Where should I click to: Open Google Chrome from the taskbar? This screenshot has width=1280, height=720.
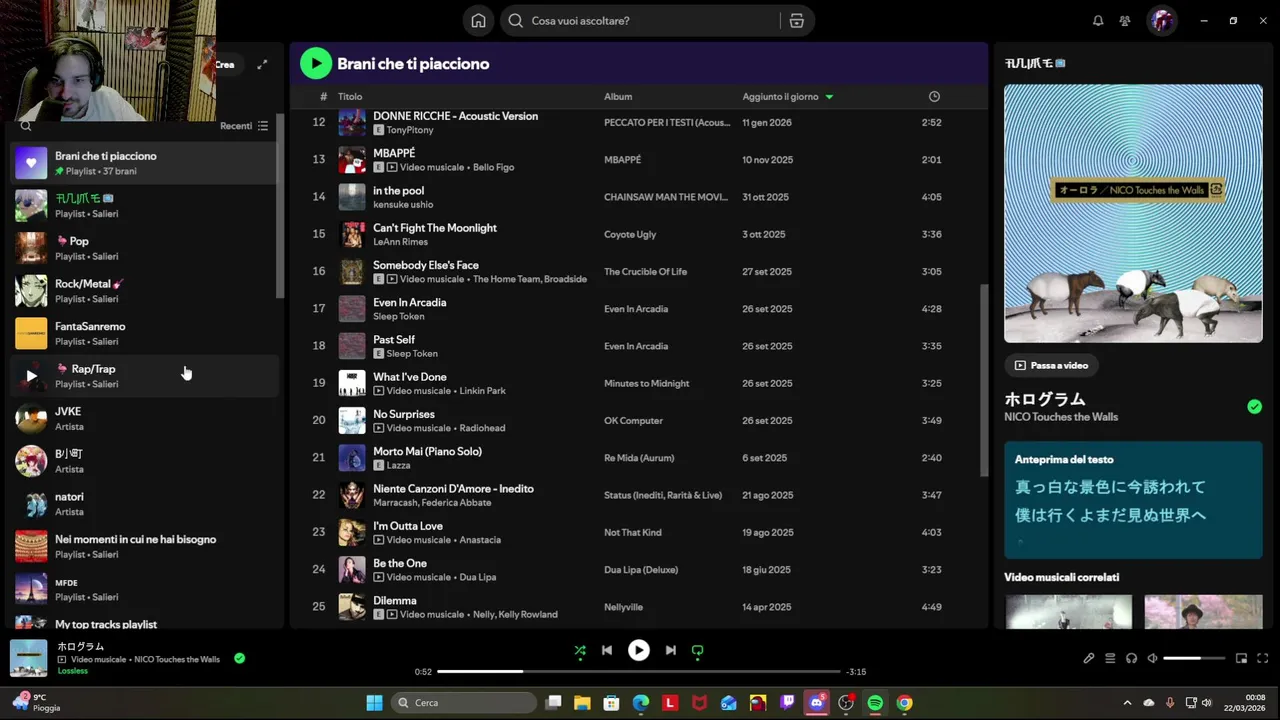pos(904,703)
